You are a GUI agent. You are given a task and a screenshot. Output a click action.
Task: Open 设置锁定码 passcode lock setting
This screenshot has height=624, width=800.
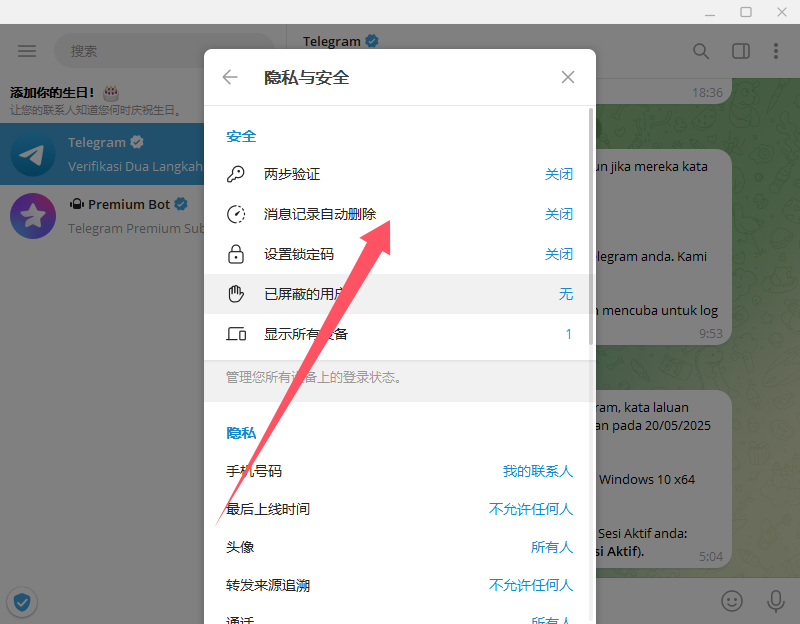399,254
